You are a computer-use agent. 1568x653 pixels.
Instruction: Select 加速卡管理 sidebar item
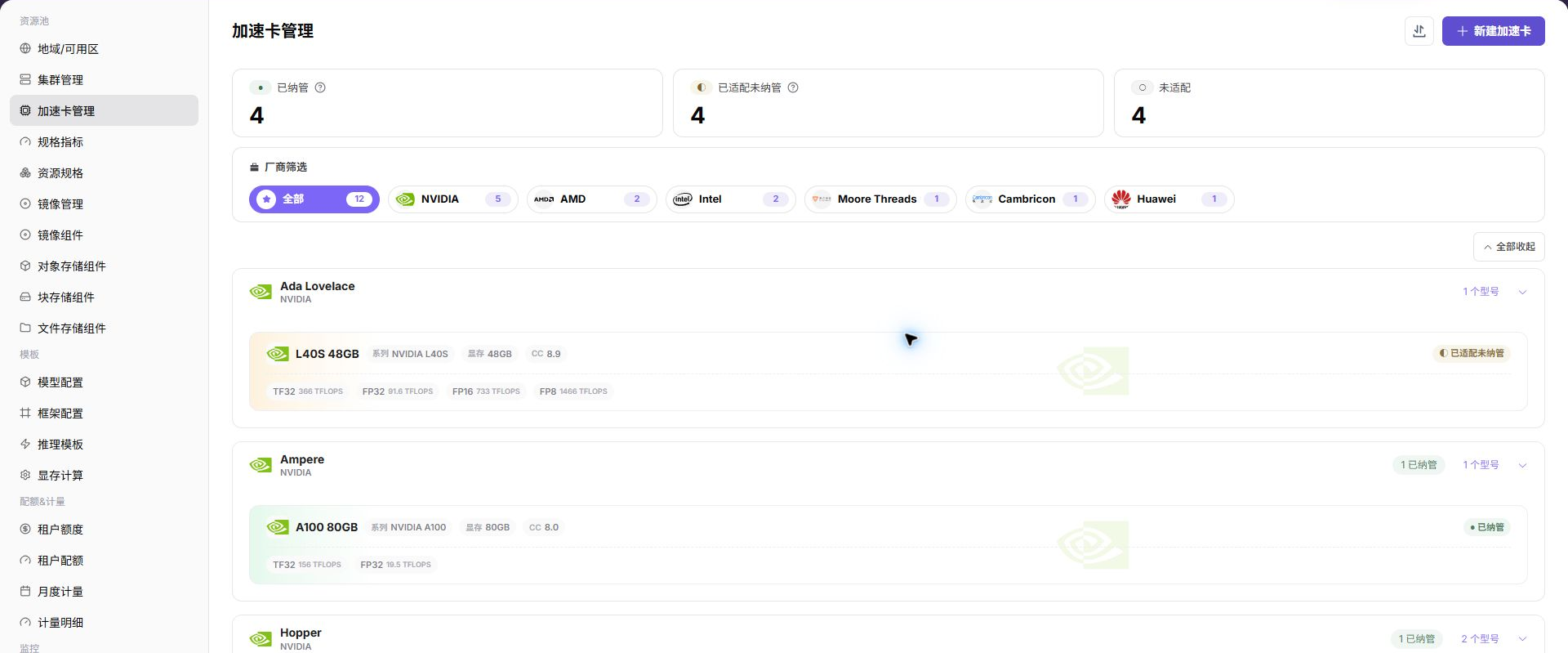pyautogui.click(x=104, y=111)
